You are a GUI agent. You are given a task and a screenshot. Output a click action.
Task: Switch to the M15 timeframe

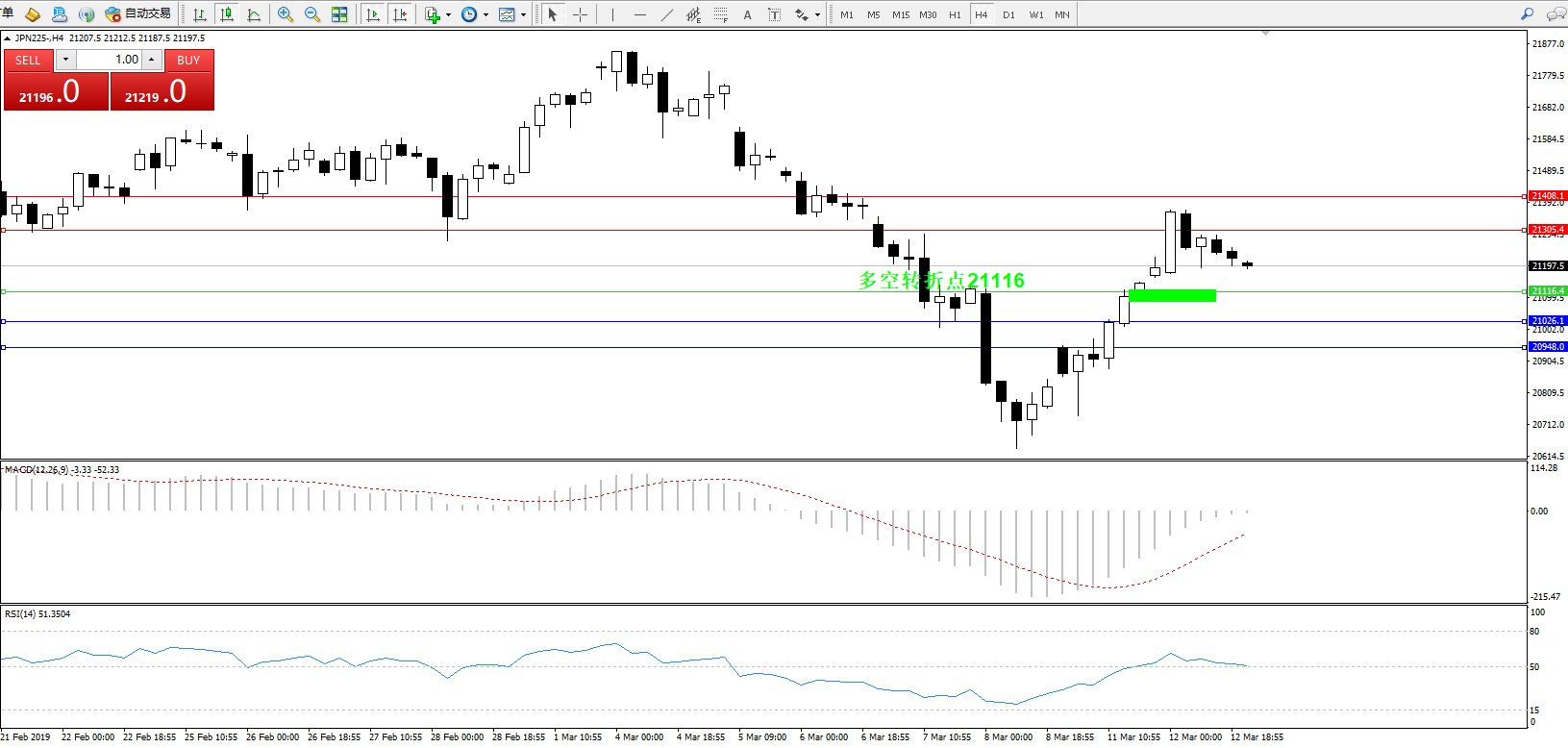click(900, 14)
